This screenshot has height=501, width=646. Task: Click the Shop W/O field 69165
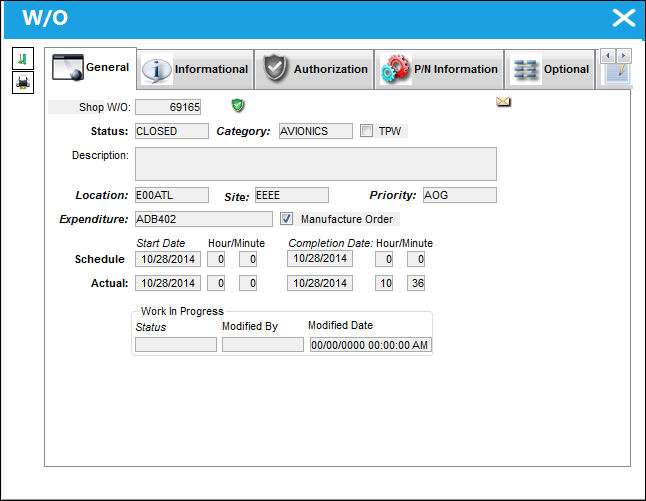click(168, 107)
